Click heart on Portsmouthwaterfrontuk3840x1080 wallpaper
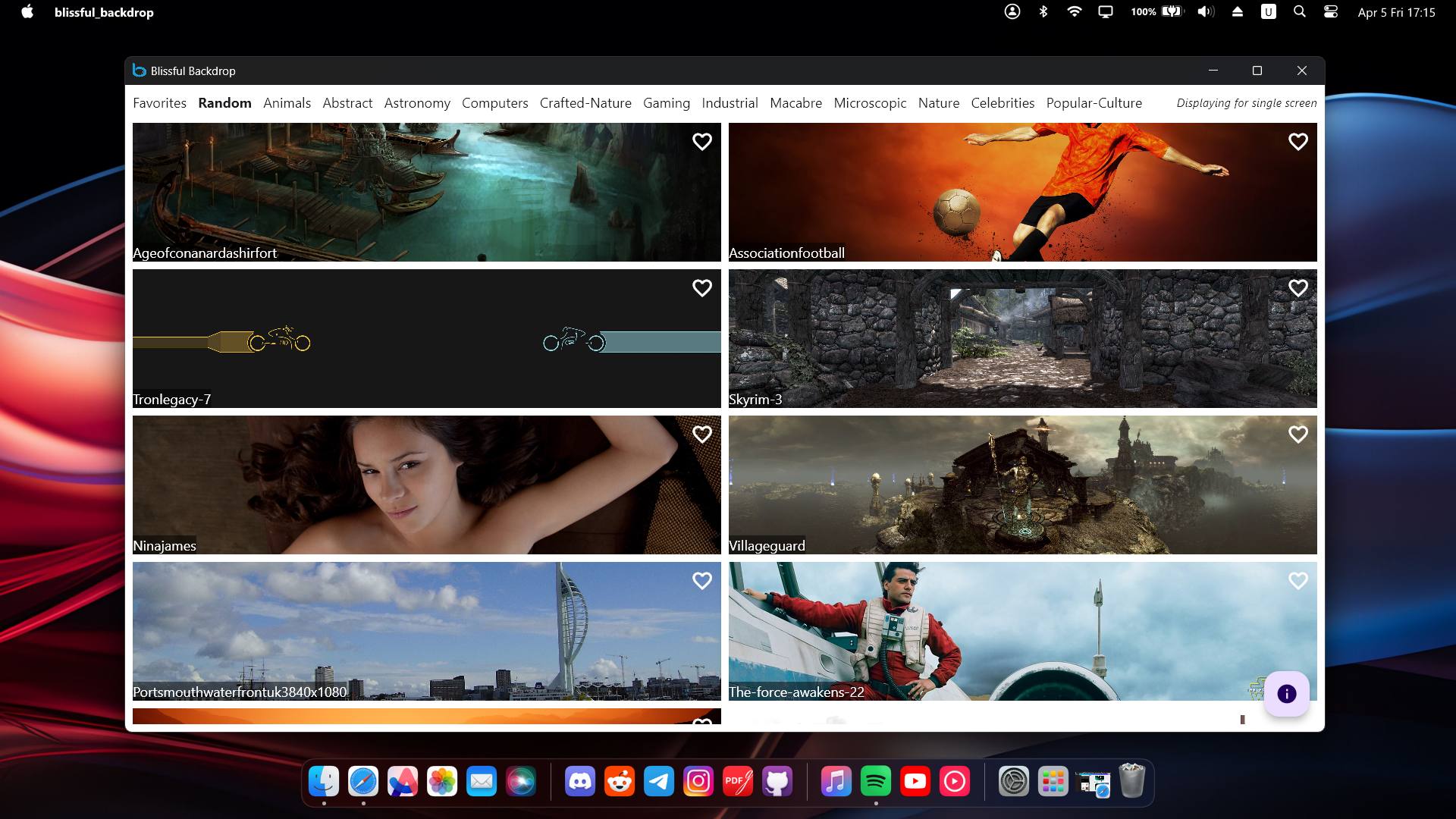The width and height of the screenshot is (1456, 819). coord(701,581)
